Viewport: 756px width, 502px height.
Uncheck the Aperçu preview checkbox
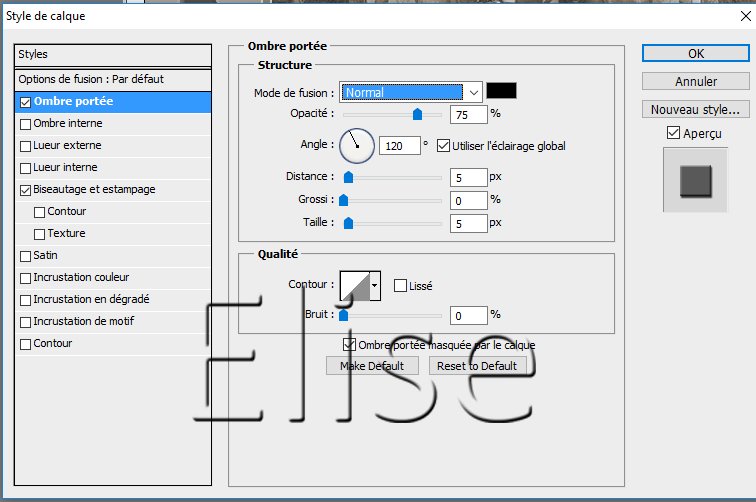672,133
